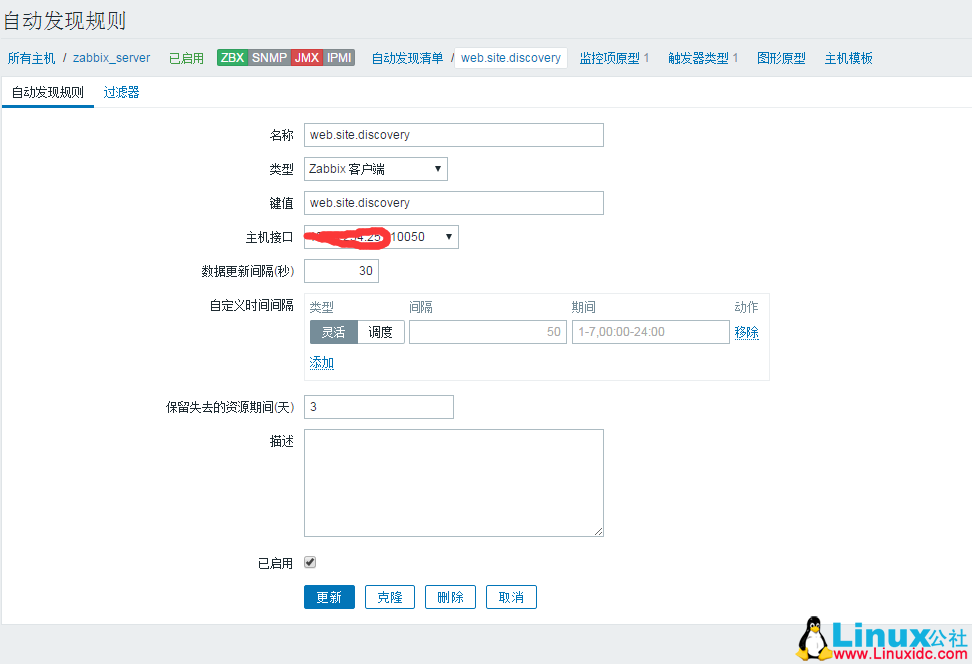The height and width of the screenshot is (664, 972).
Task: Switch to the 过滤器 tab
Action: click(121, 92)
